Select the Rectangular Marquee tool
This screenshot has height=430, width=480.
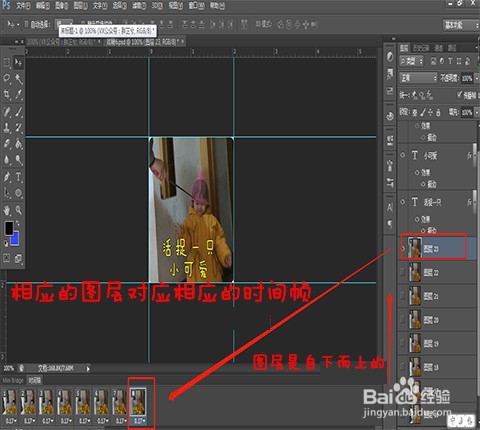[x=7, y=63]
